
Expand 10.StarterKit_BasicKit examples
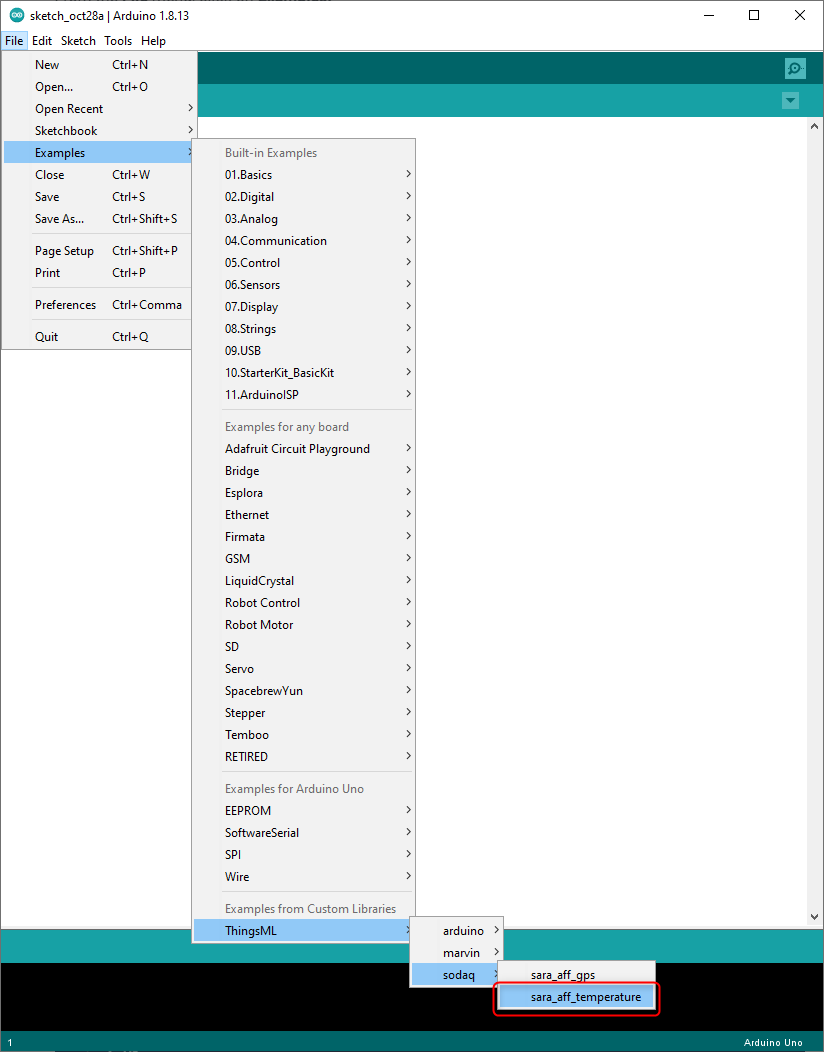pos(303,373)
